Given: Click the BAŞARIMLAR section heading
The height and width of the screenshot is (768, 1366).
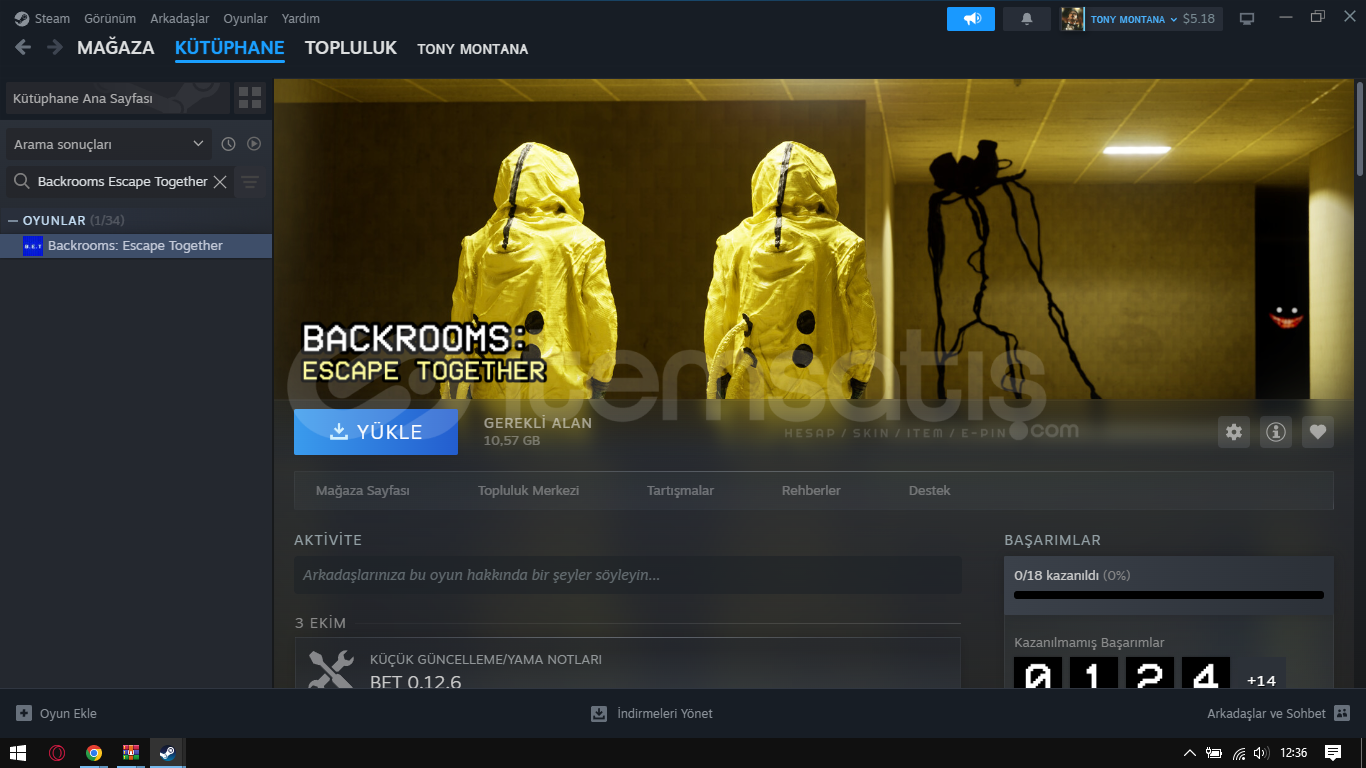Looking at the screenshot, I should (1052, 540).
